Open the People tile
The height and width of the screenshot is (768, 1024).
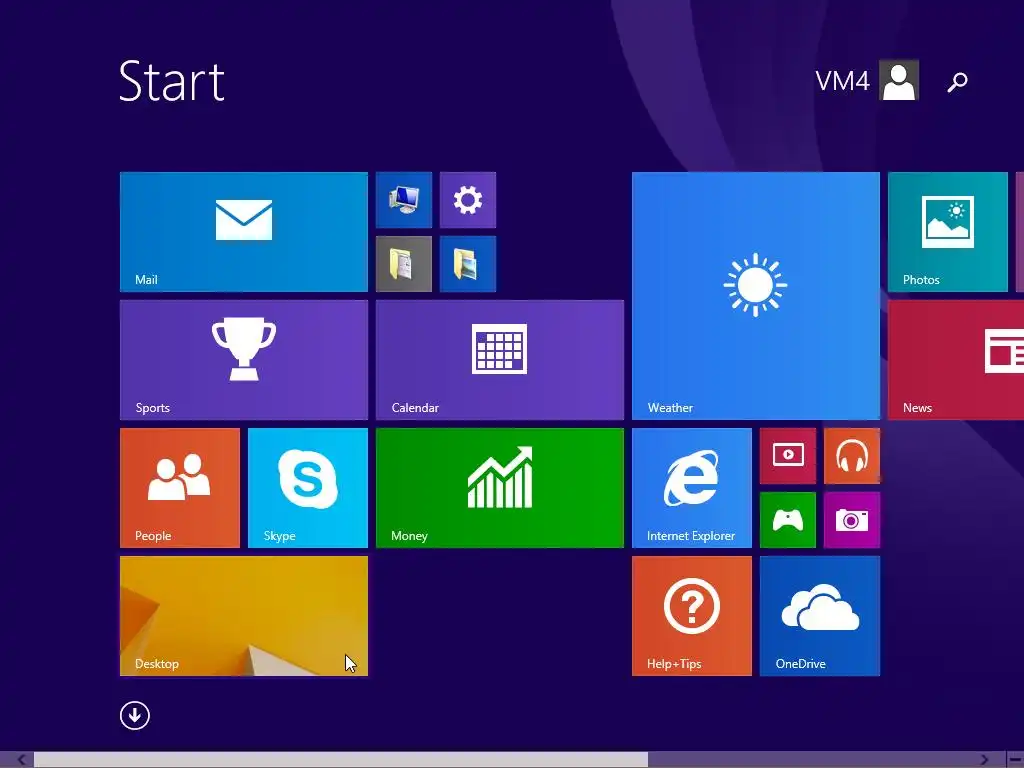[x=180, y=488]
